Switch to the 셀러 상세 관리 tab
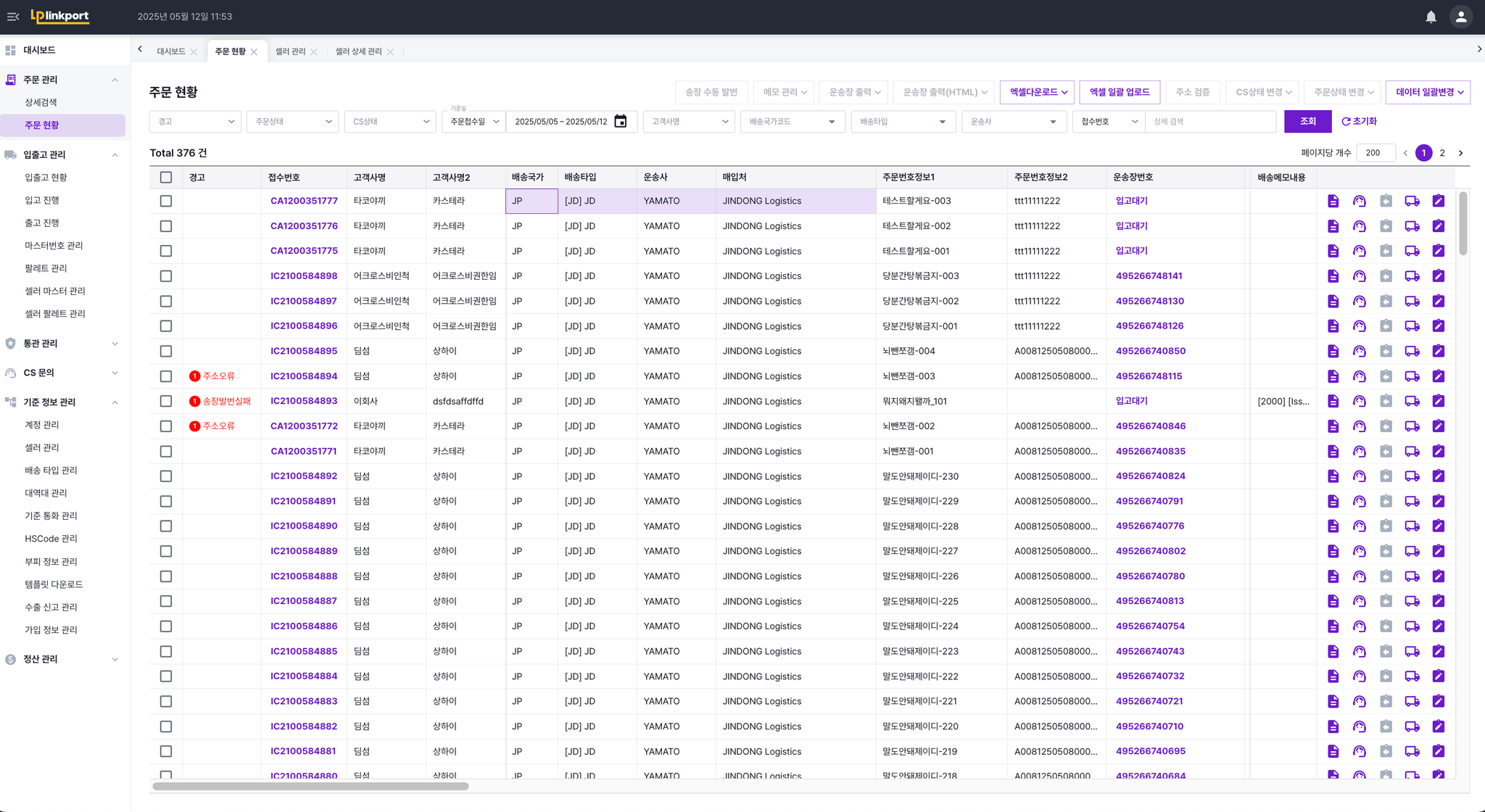Image resolution: width=1485 pixels, height=812 pixels. click(x=358, y=51)
